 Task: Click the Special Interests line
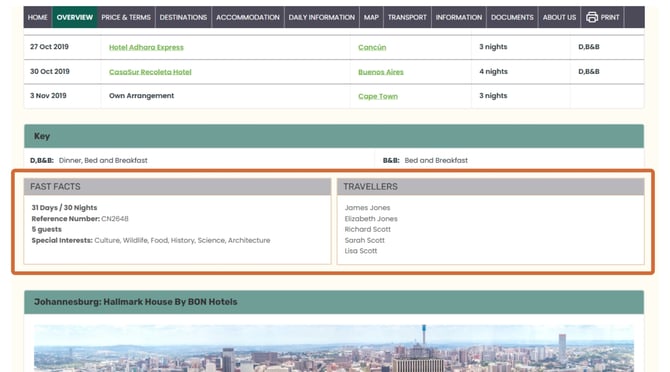click(x=150, y=240)
